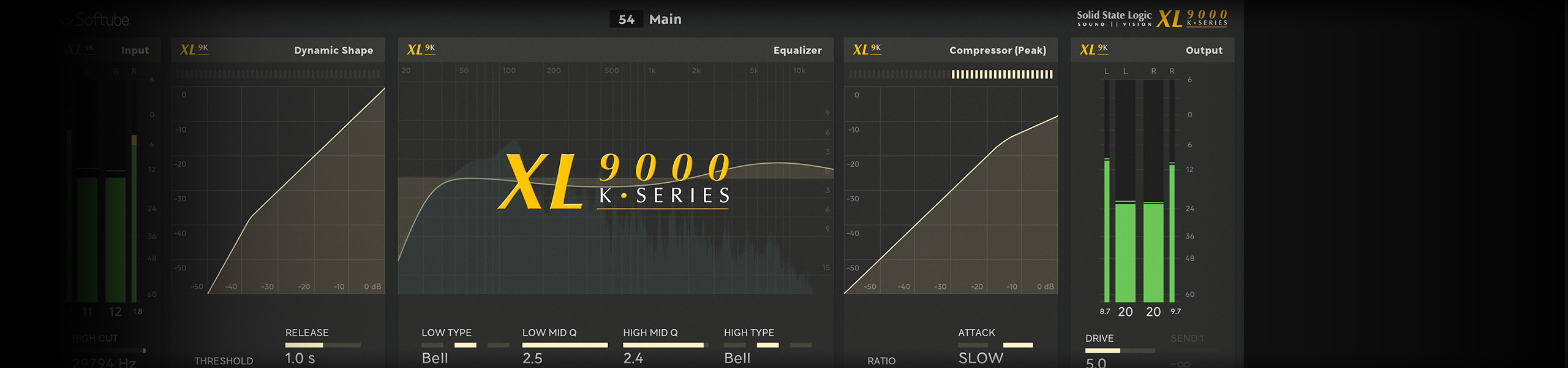The width and height of the screenshot is (1568, 368).
Task: Click the Release 1.0 s value
Action: [300, 358]
